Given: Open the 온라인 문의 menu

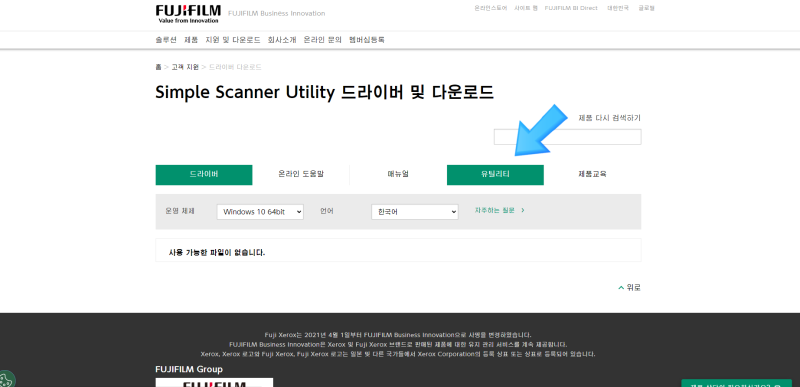Looking at the screenshot, I should [x=322, y=40].
